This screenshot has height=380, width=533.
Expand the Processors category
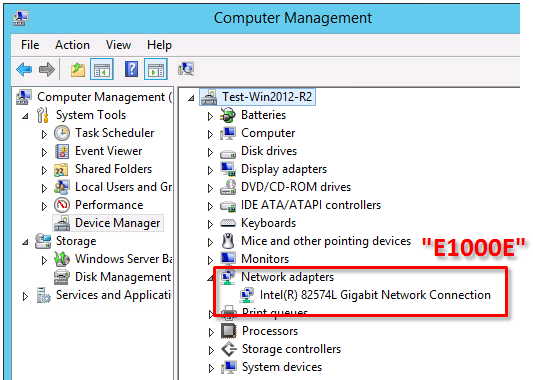click(211, 332)
